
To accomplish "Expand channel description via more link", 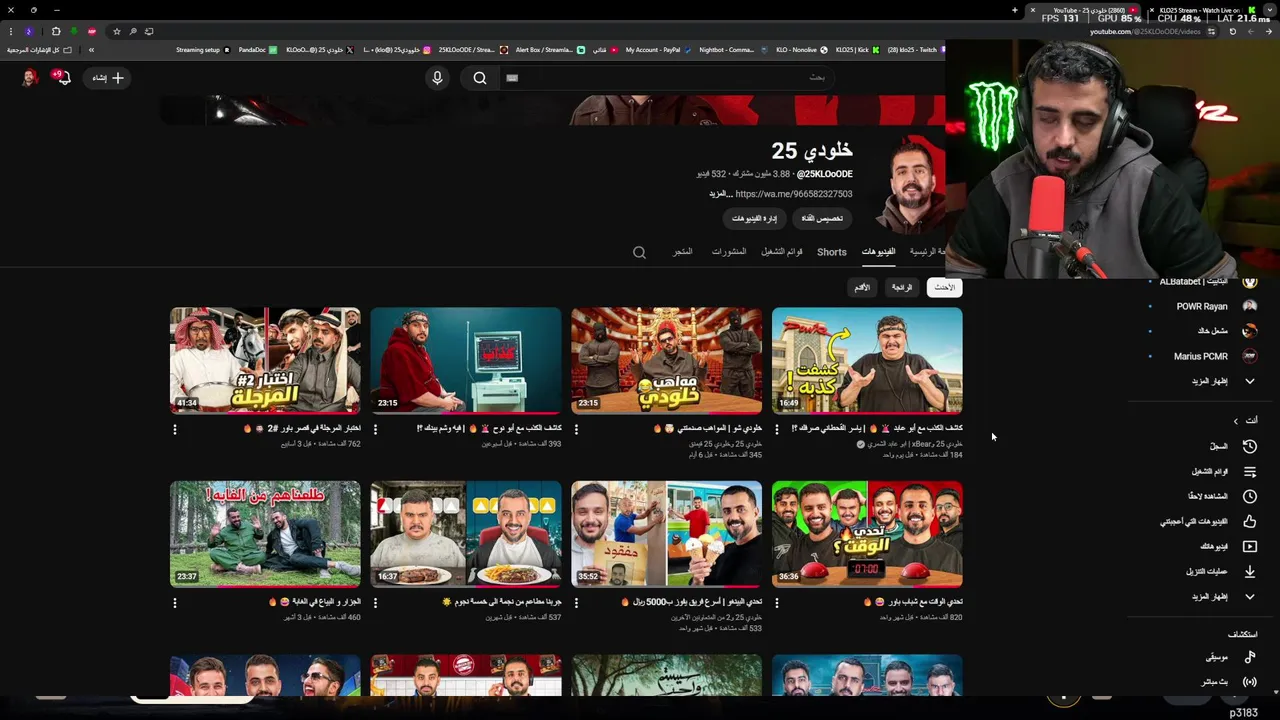I will [720, 194].
